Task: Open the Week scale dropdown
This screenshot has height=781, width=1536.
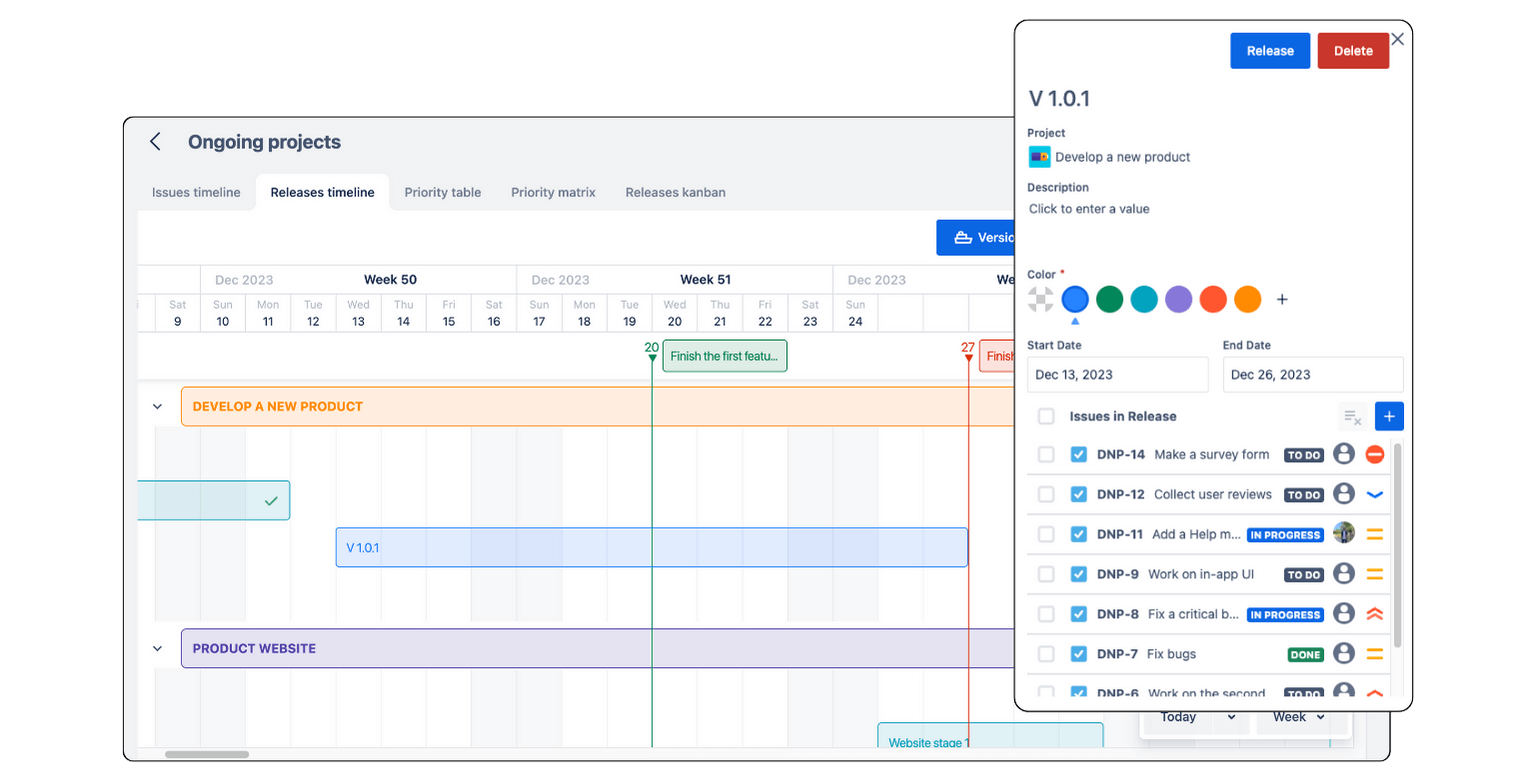Action: pyautogui.click(x=1299, y=717)
